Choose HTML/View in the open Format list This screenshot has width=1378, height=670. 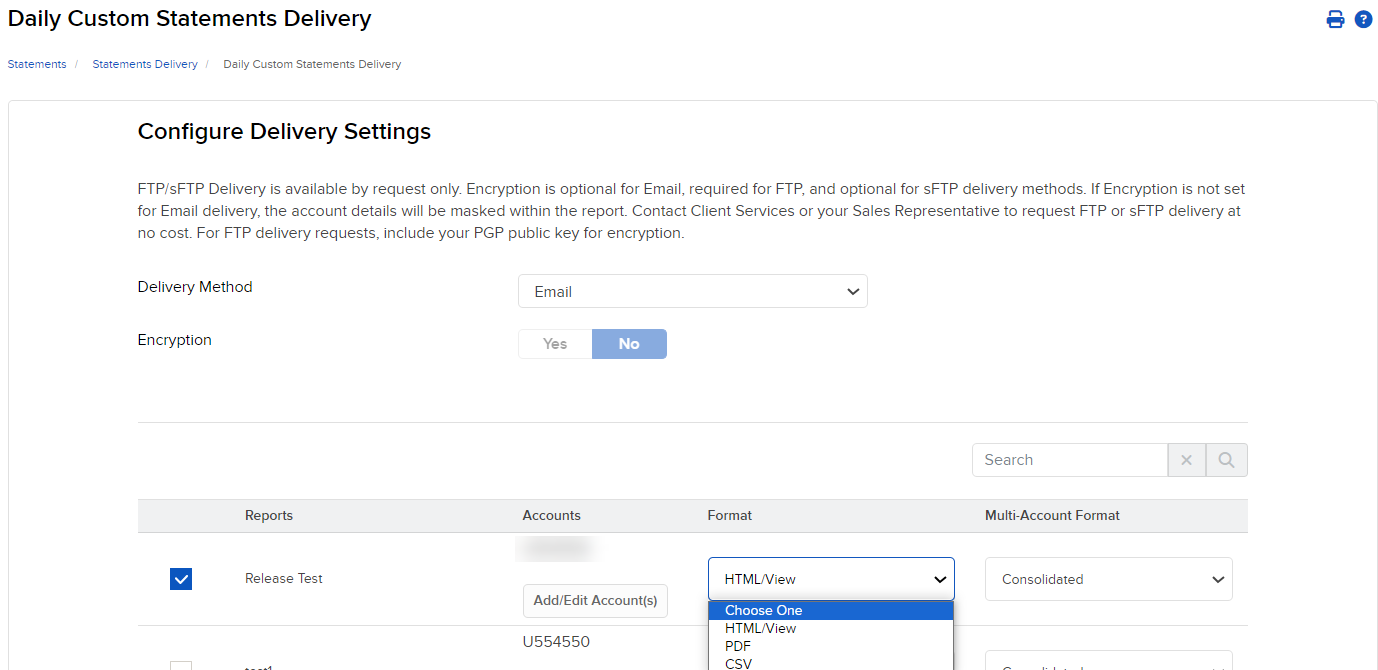[761, 628]
